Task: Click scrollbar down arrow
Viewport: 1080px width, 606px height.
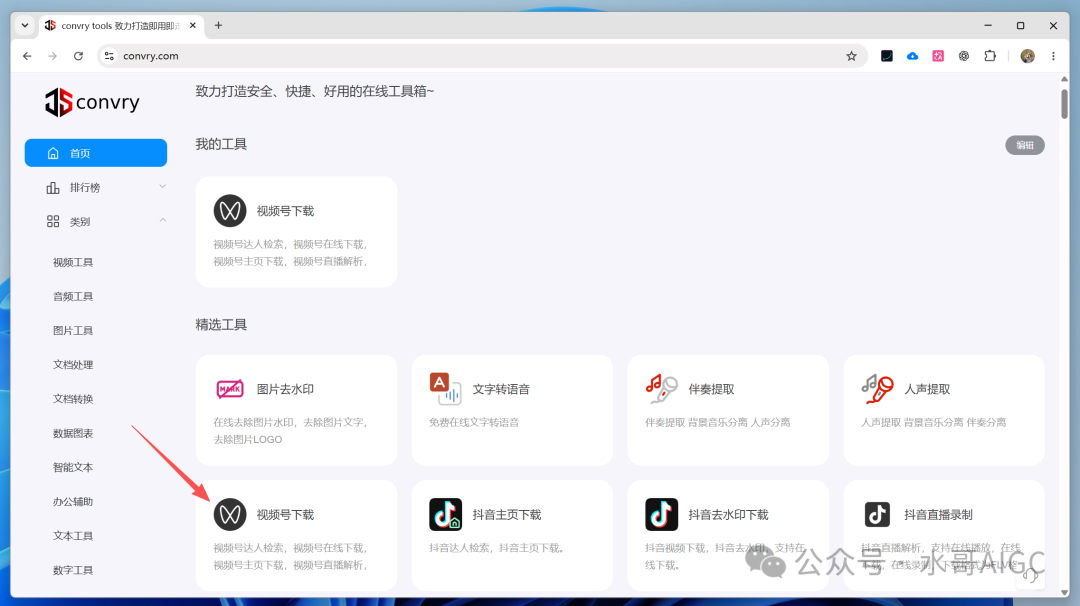Action: click(1064, 592)
